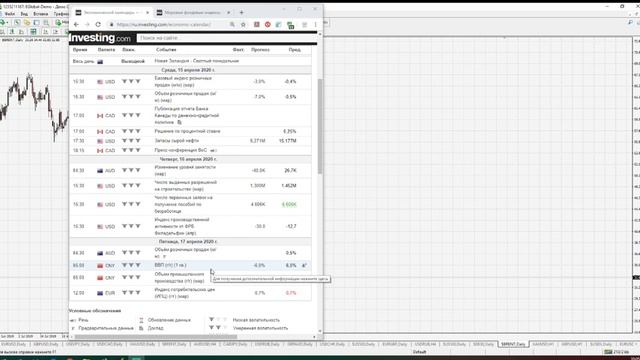Viewport: 640px width, 360px height.
Task: Click the Investing.com logo
Action: pos(100,38)
